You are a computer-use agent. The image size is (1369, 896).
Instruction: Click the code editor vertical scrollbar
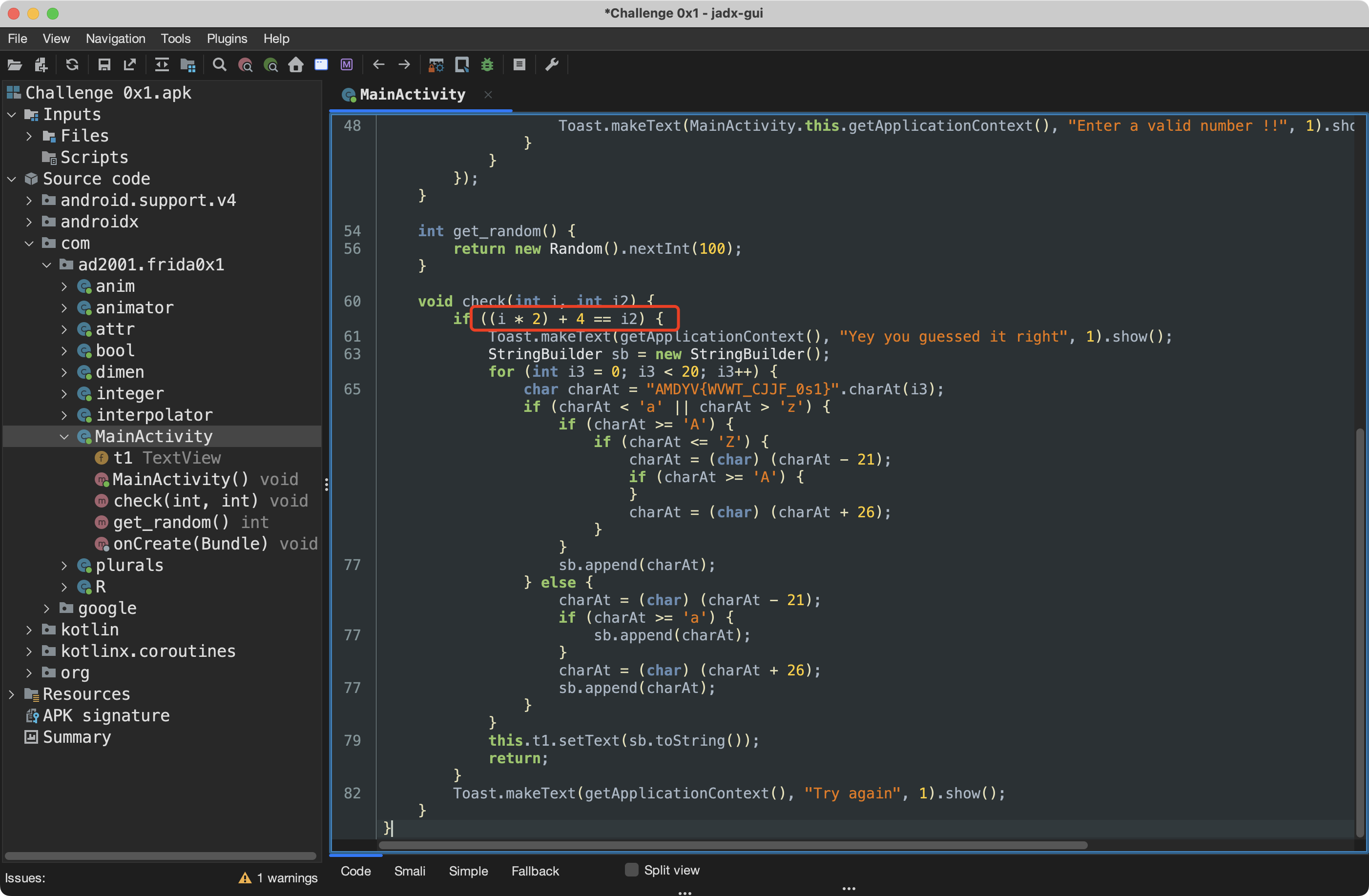click(1360, 632)
